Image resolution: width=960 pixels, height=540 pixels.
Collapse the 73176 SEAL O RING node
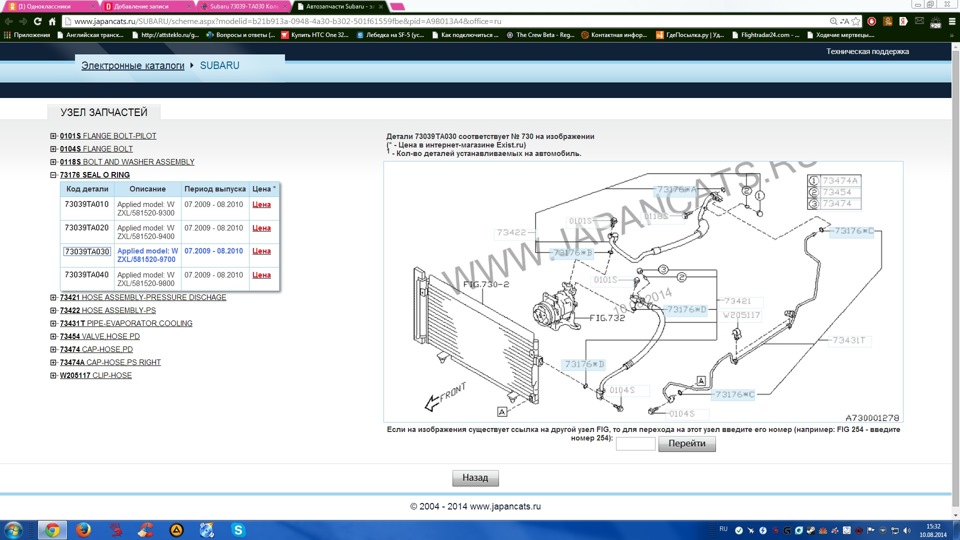53,174
